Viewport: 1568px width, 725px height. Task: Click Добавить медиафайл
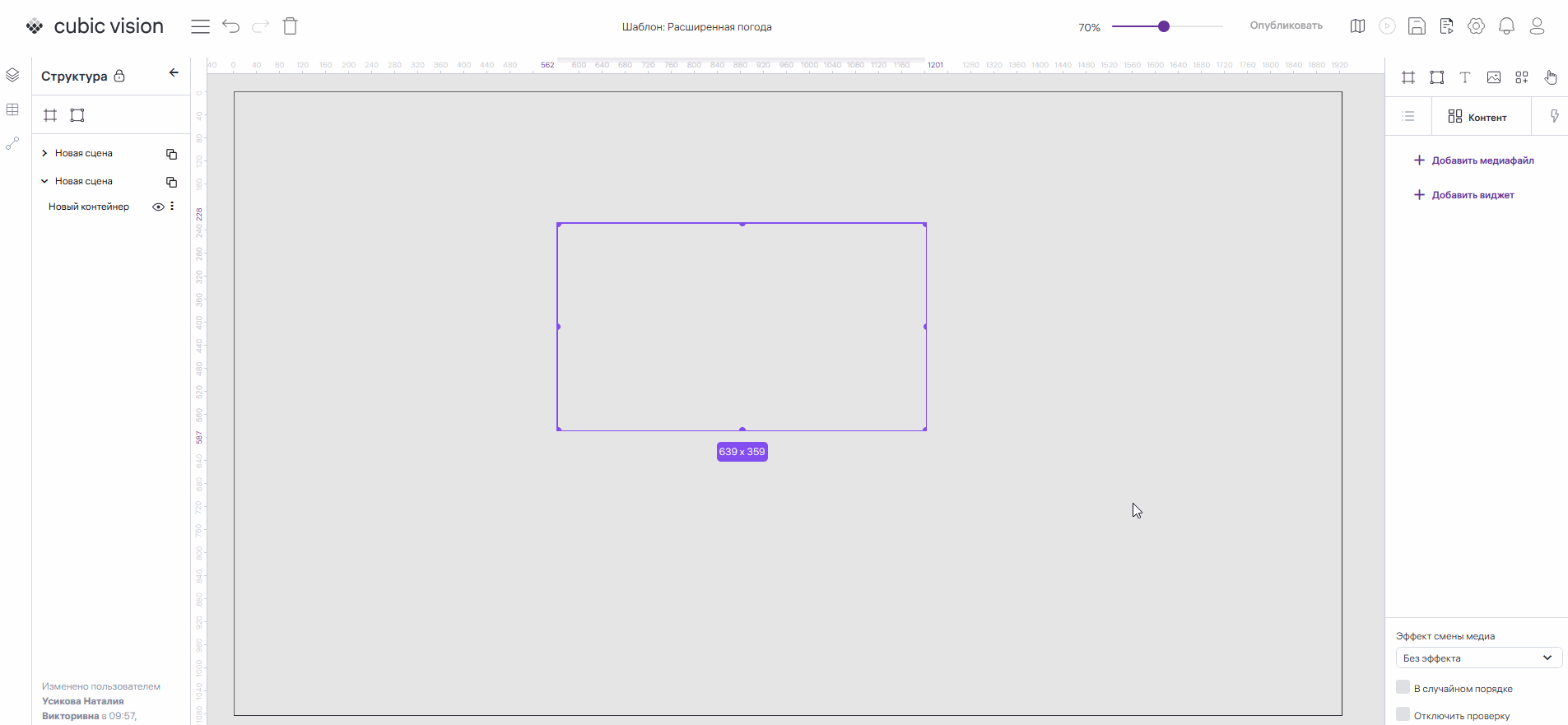(x=1474, y=160)
